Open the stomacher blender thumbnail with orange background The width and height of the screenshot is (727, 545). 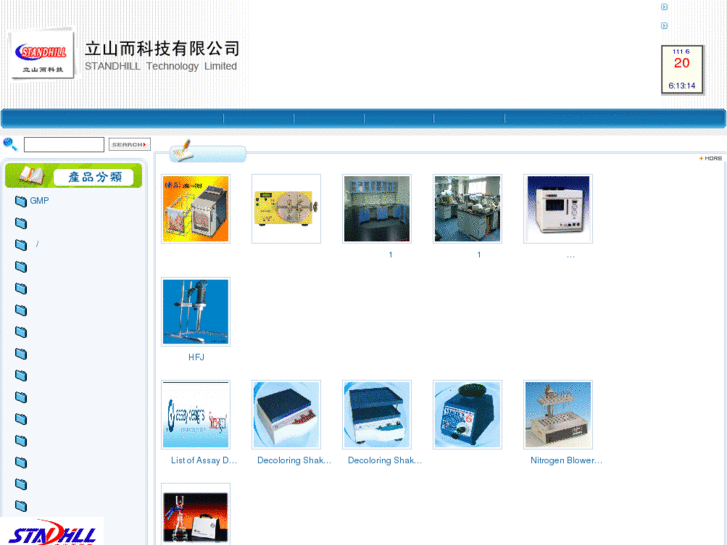click(196, 209)
